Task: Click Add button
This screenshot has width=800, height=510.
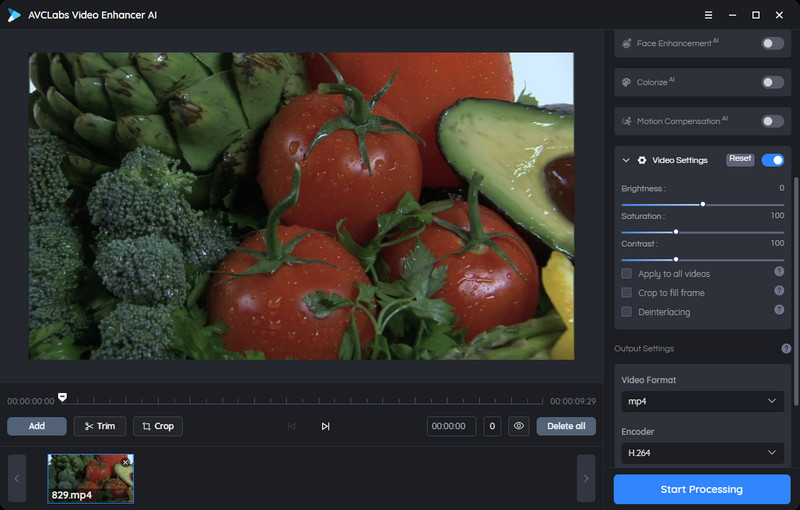Action: pyautogui.click(x=37, y=426)
